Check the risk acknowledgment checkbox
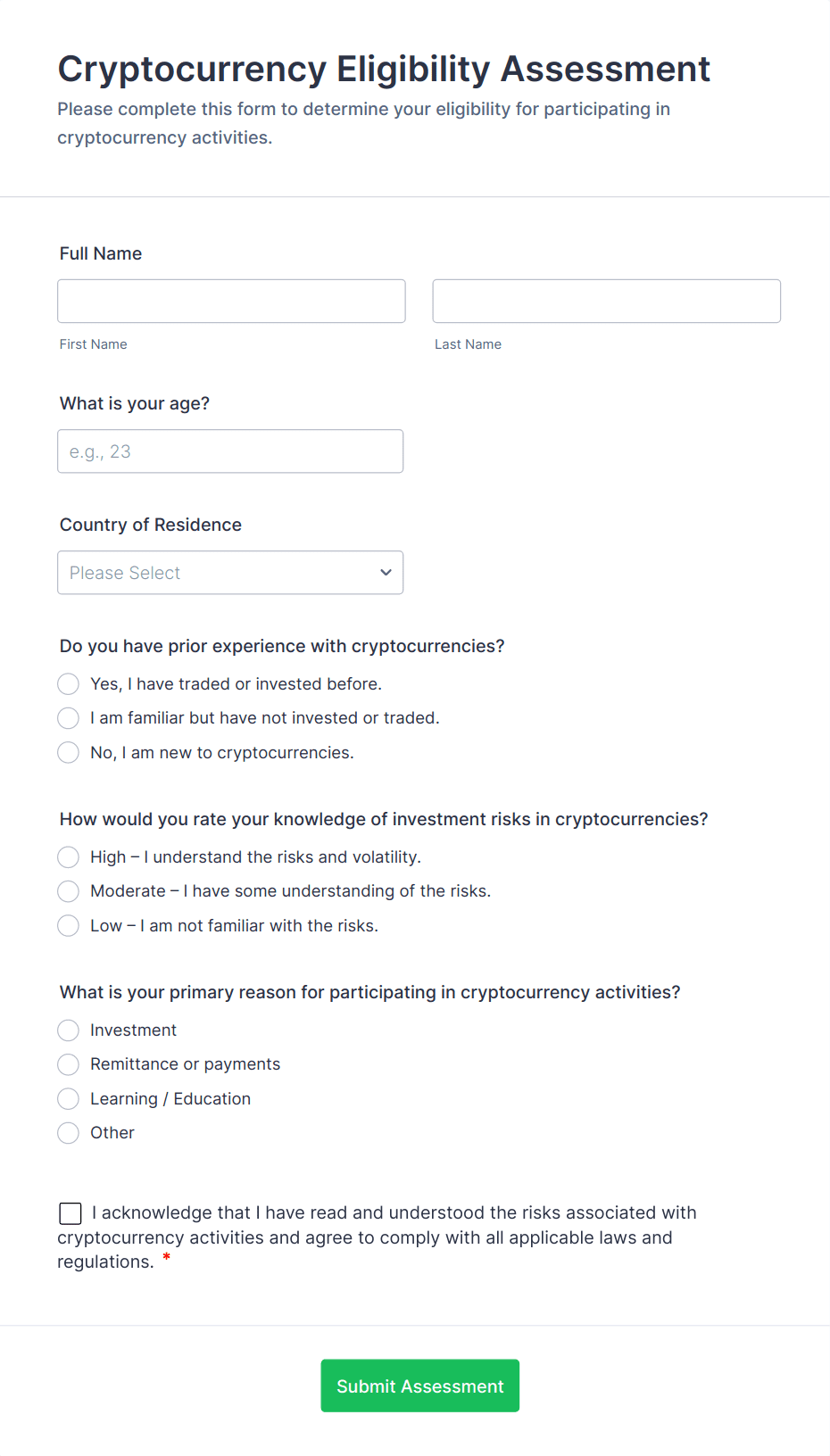830x1456 pixels. (x=71, y=1213)
